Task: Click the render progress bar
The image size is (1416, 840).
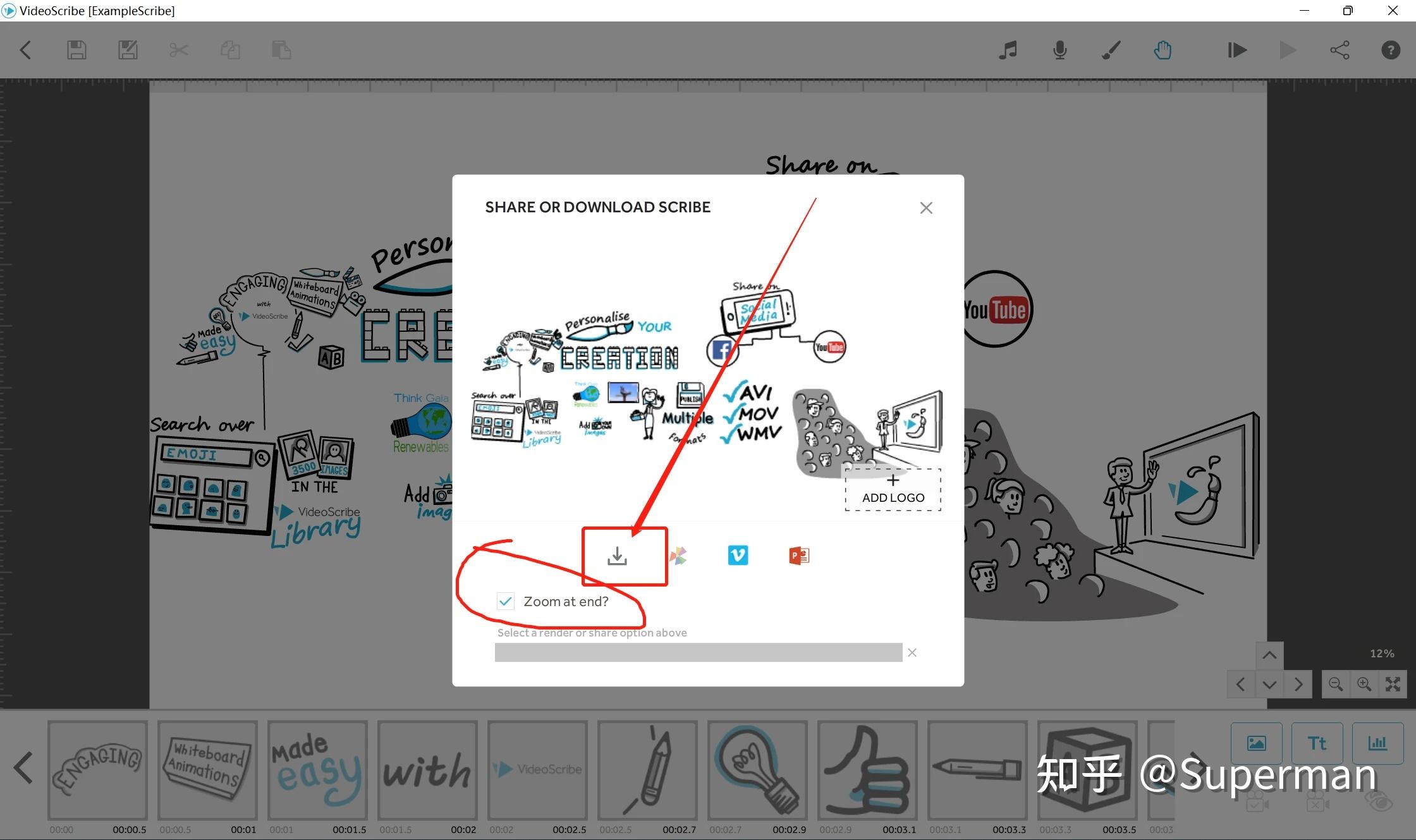Action: (x=698, y=652)
